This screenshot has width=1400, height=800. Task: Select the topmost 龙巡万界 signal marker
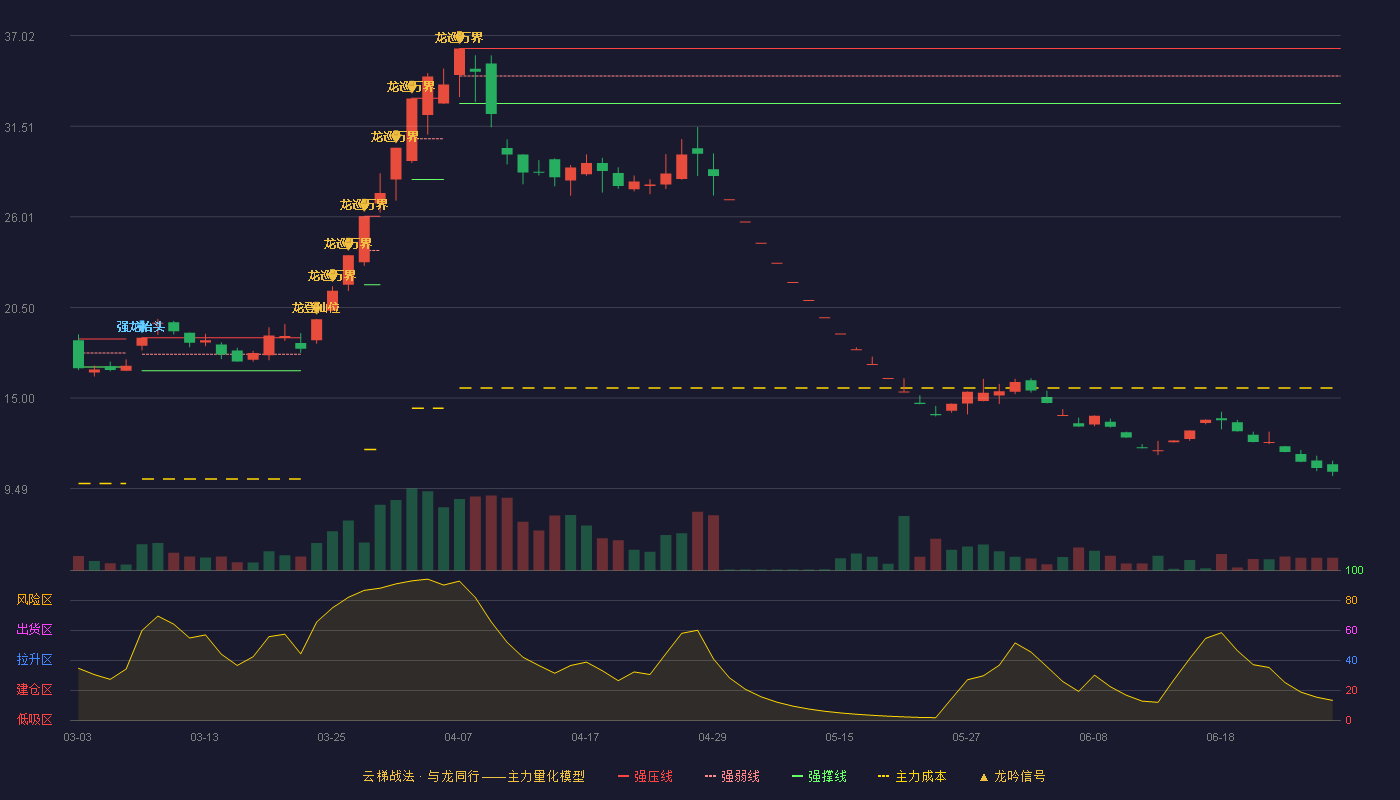pos(459,37)
